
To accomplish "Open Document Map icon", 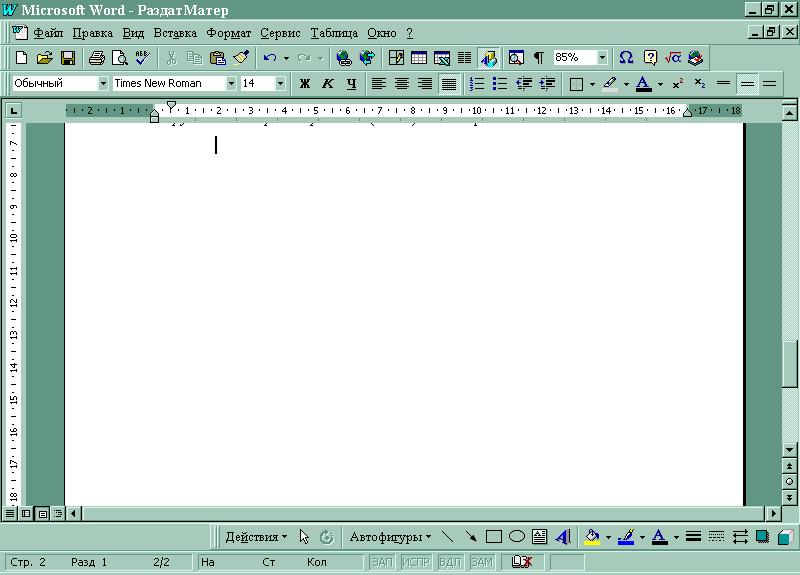I will 516,58.
